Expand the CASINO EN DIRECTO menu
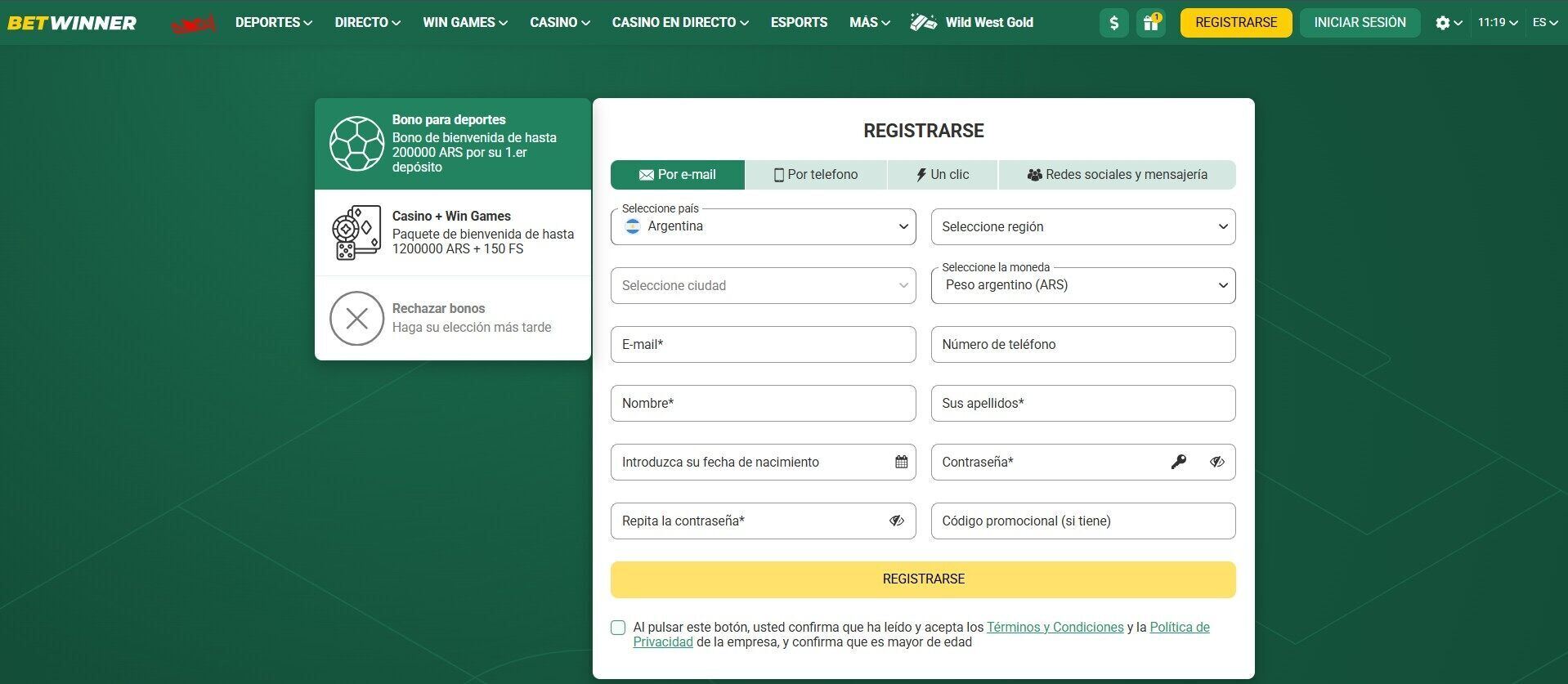 (x=680, y=23)
